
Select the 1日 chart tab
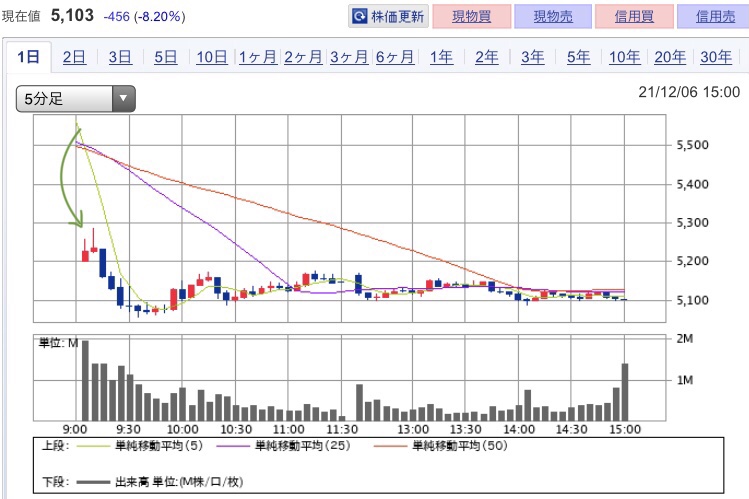pyautogui.click(x=28, y=57)
